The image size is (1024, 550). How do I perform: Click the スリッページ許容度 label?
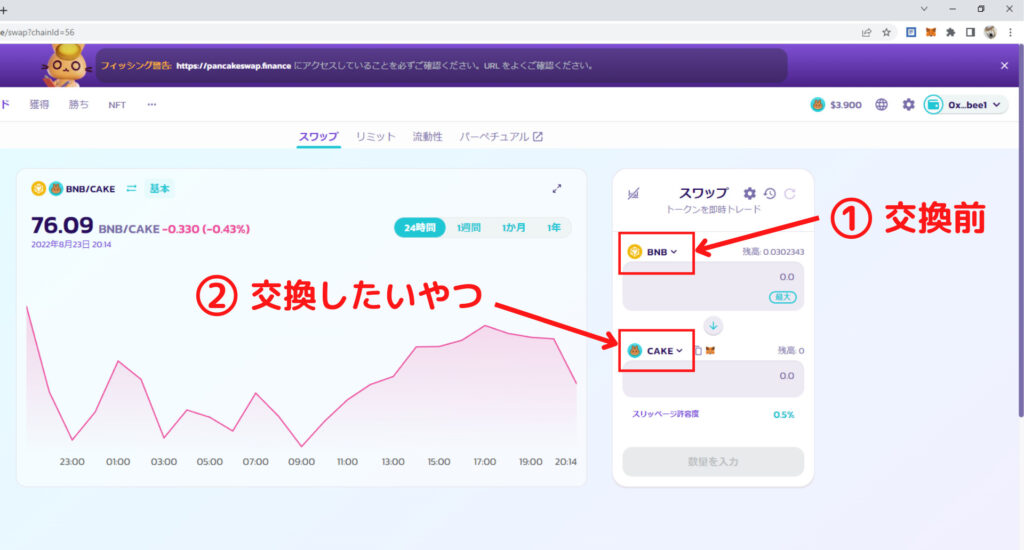(x=665, y=414)
